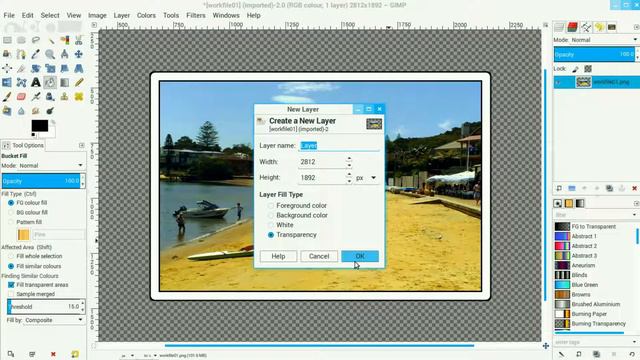The width and height of the screenshot is (640, 360).
Task: Select the Free Select lasso tool
Action: pos(36,40)
